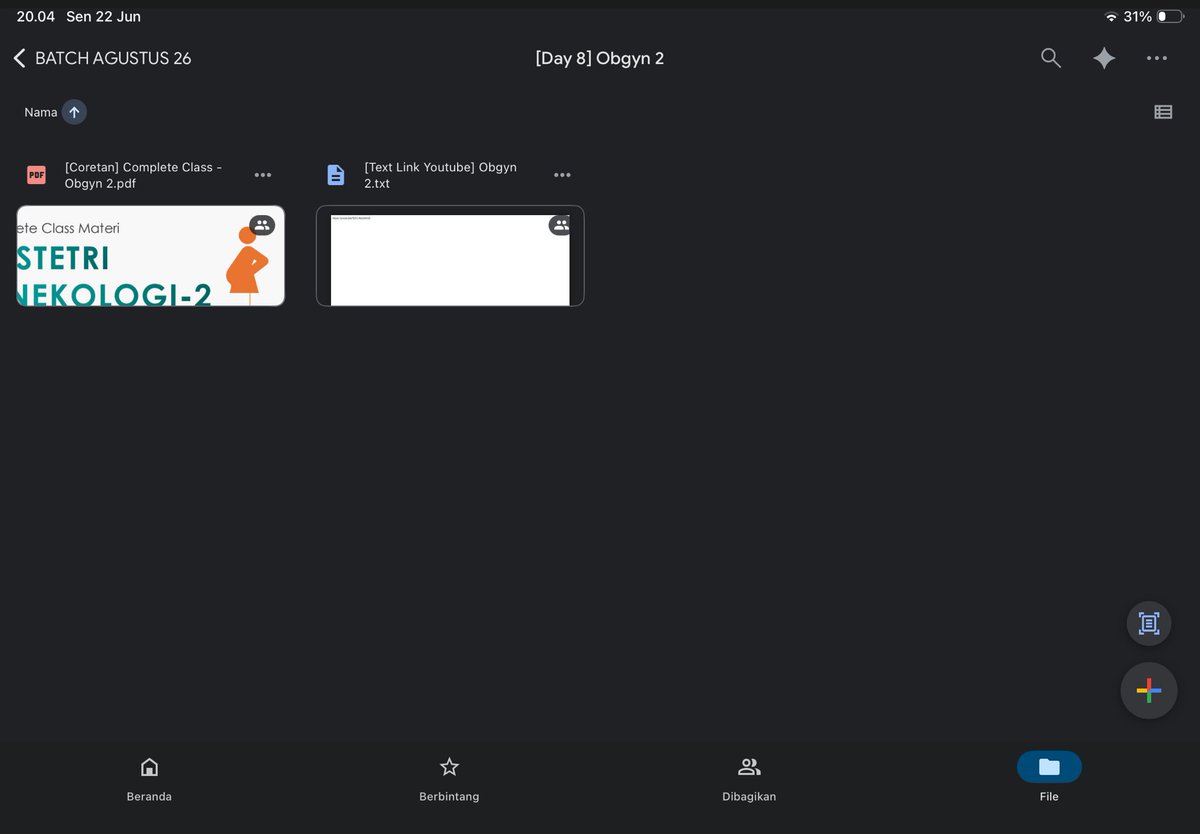Tap the 20.04 clock in status bar

coord(35,17)
